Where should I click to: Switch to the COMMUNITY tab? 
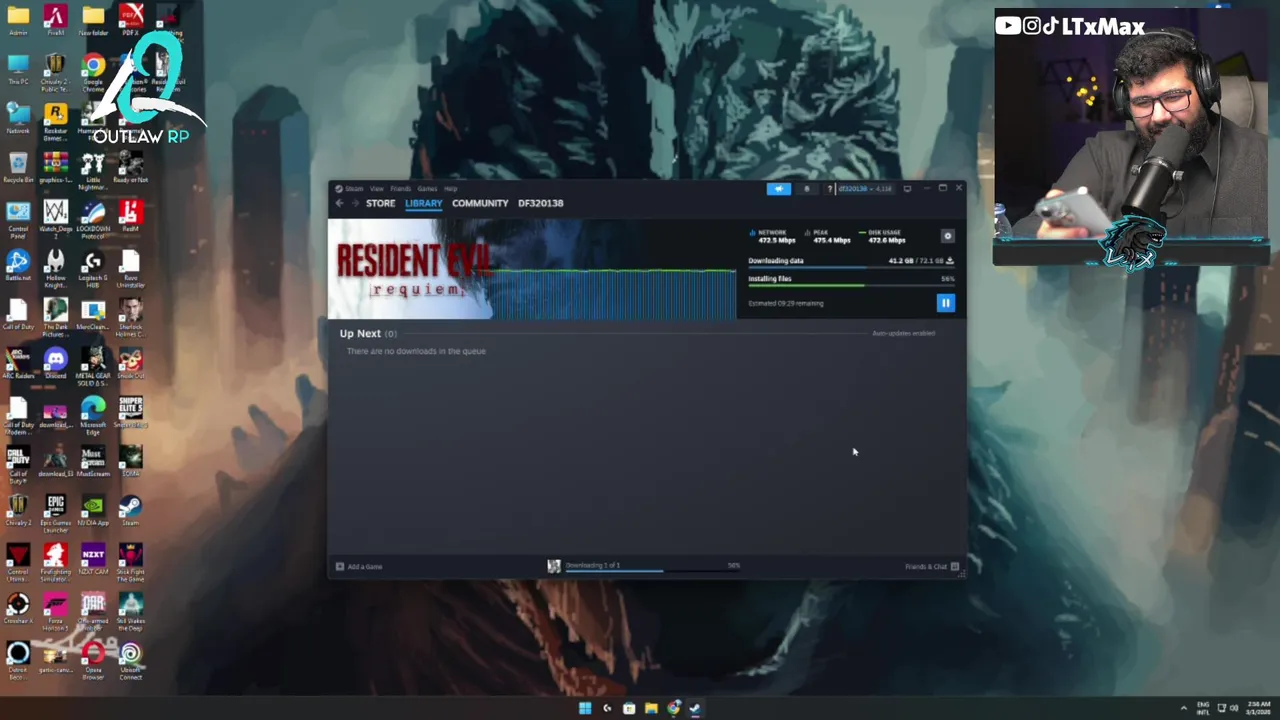coord(480,203)
